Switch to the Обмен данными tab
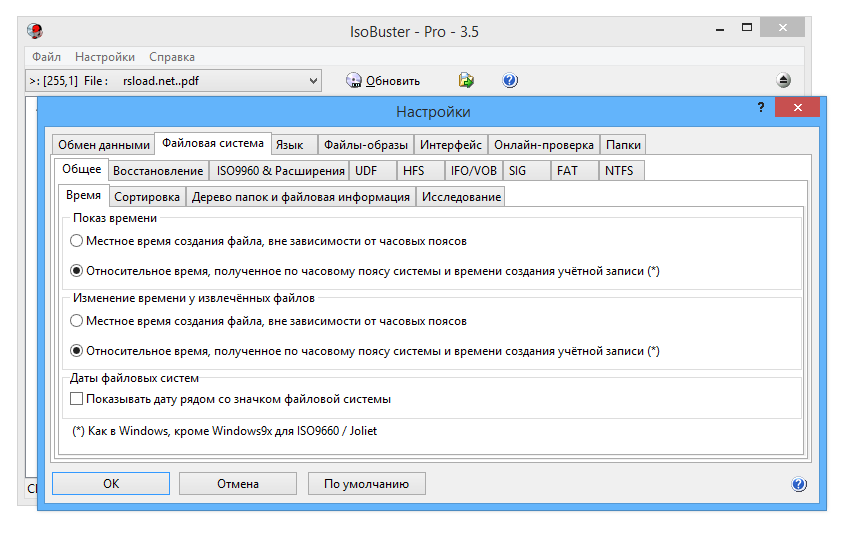Image resolution: width=849 pixels, height=536 pixels. tap(103, 145)
